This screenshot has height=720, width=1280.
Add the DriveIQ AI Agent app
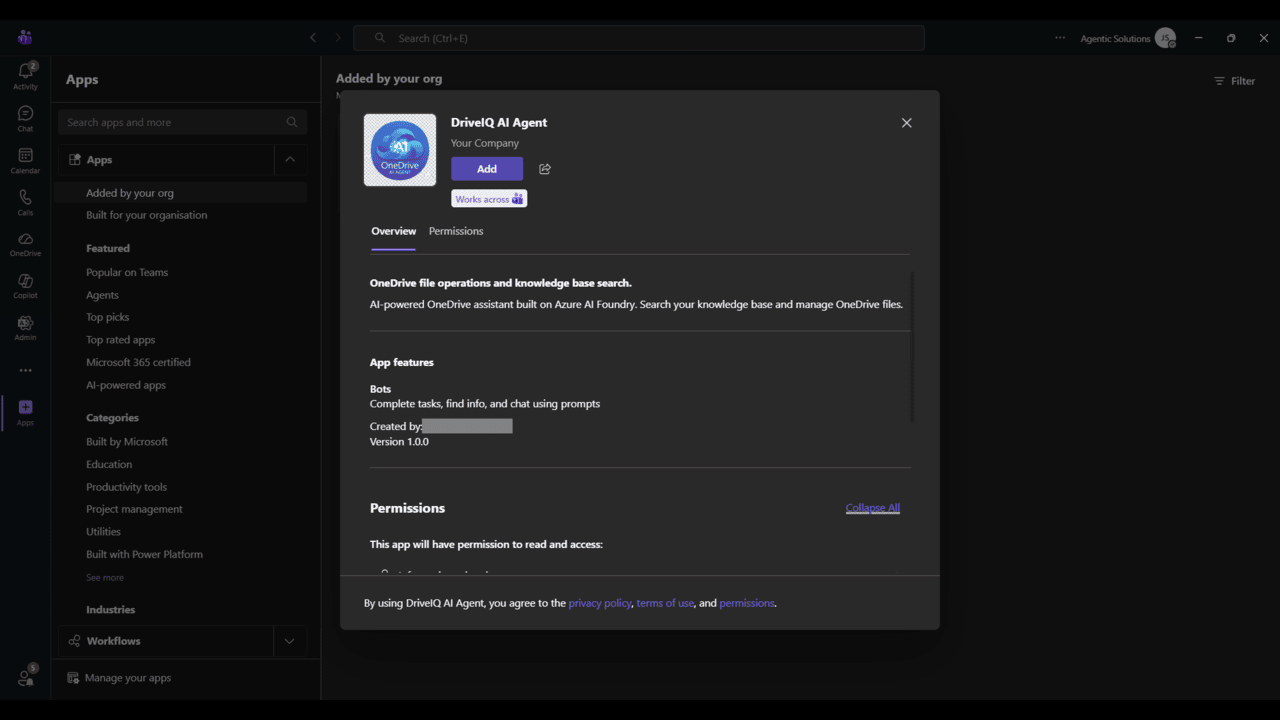click(x=487, y=169)
